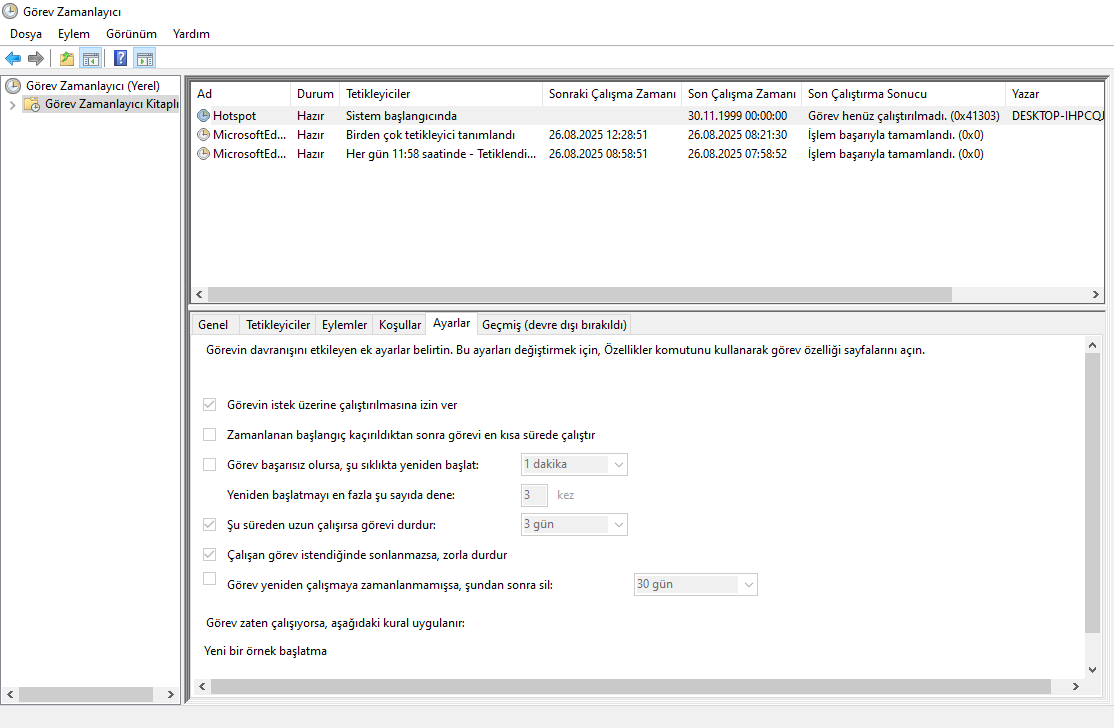Click the retry count field showing 3
Image resolution: width=1114 pixels, height=728 pixels.
(x=534, y=495)
